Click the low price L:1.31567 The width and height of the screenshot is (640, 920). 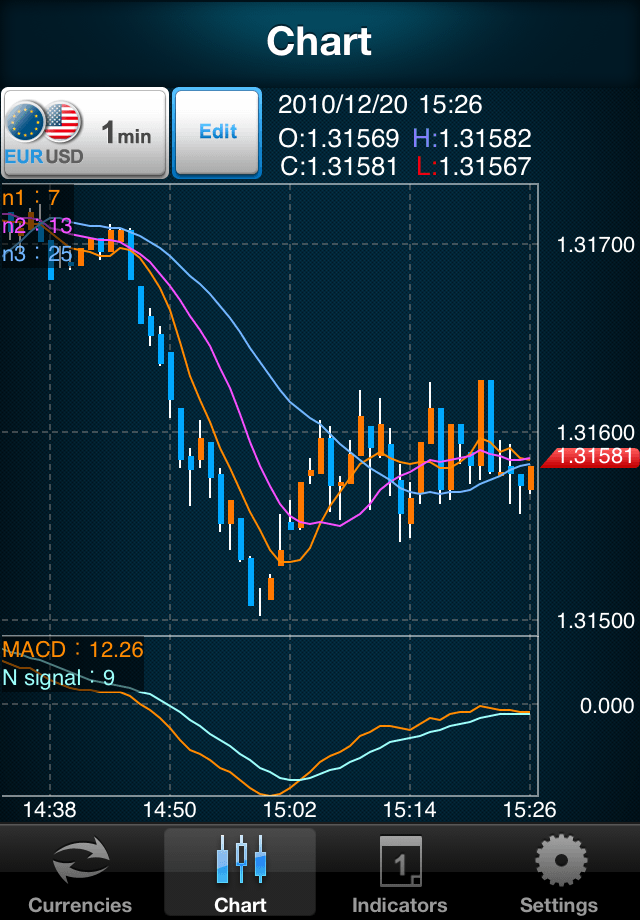click(474, 167)
